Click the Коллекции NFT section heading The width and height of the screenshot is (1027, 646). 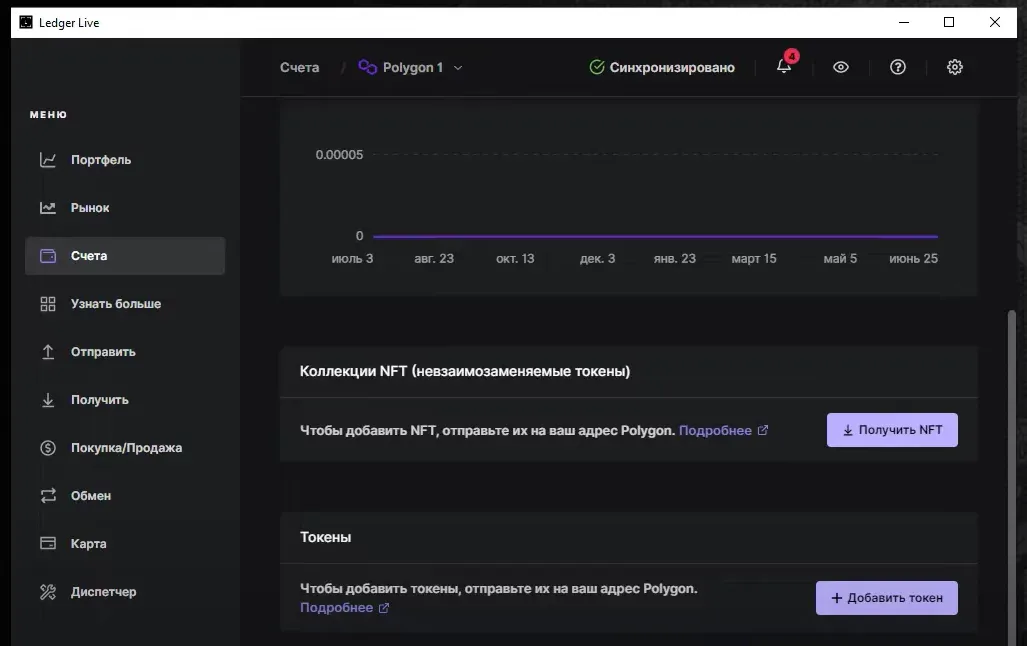[x=465, y=371]
